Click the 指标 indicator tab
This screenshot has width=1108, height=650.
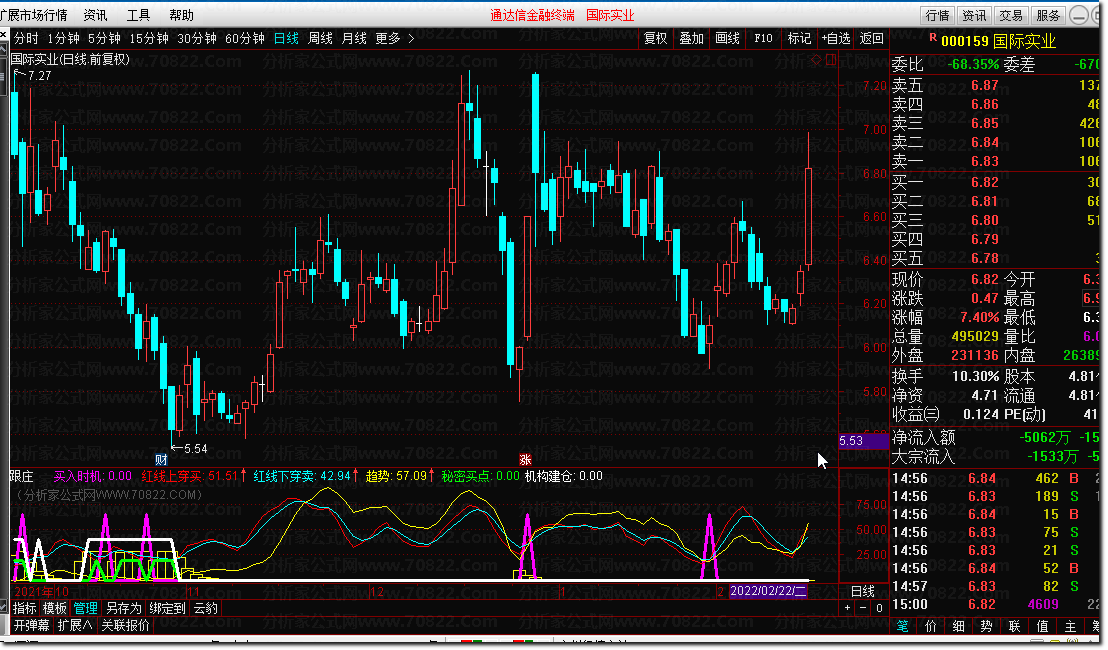coord(25,608)
